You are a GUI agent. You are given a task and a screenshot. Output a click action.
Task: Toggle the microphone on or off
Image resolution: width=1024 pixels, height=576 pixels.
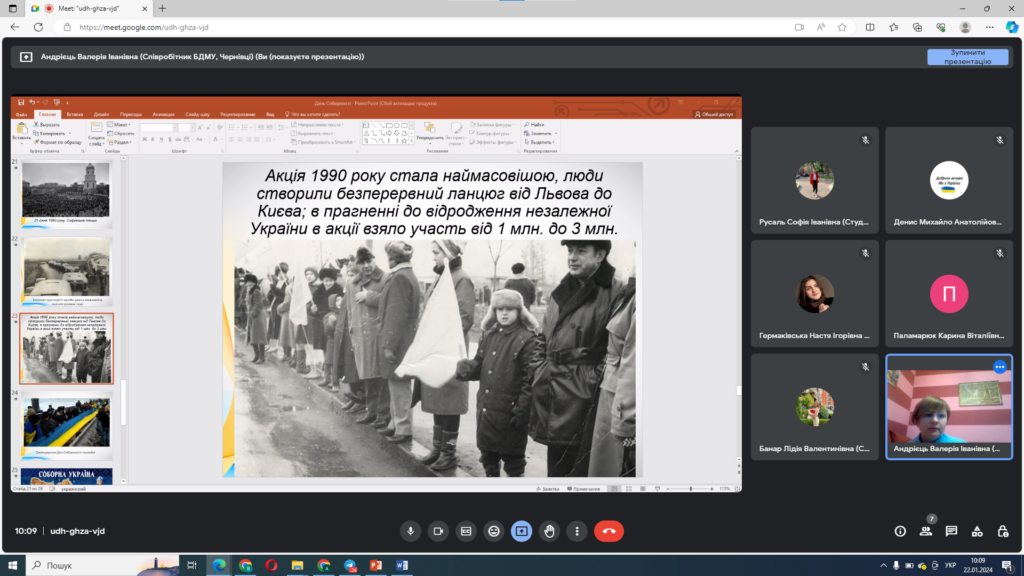[409, 531]
